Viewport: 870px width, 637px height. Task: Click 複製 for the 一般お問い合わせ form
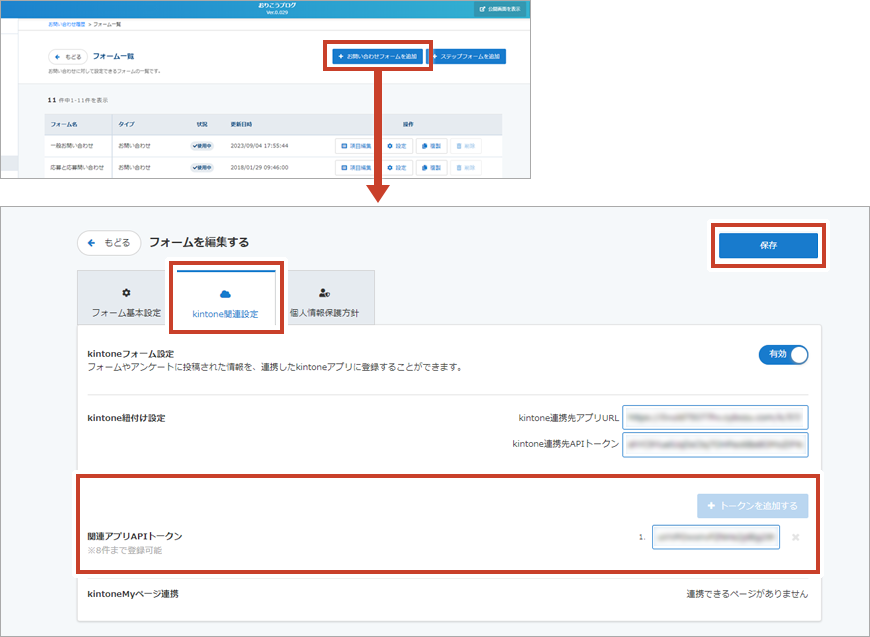click(430, 145)
